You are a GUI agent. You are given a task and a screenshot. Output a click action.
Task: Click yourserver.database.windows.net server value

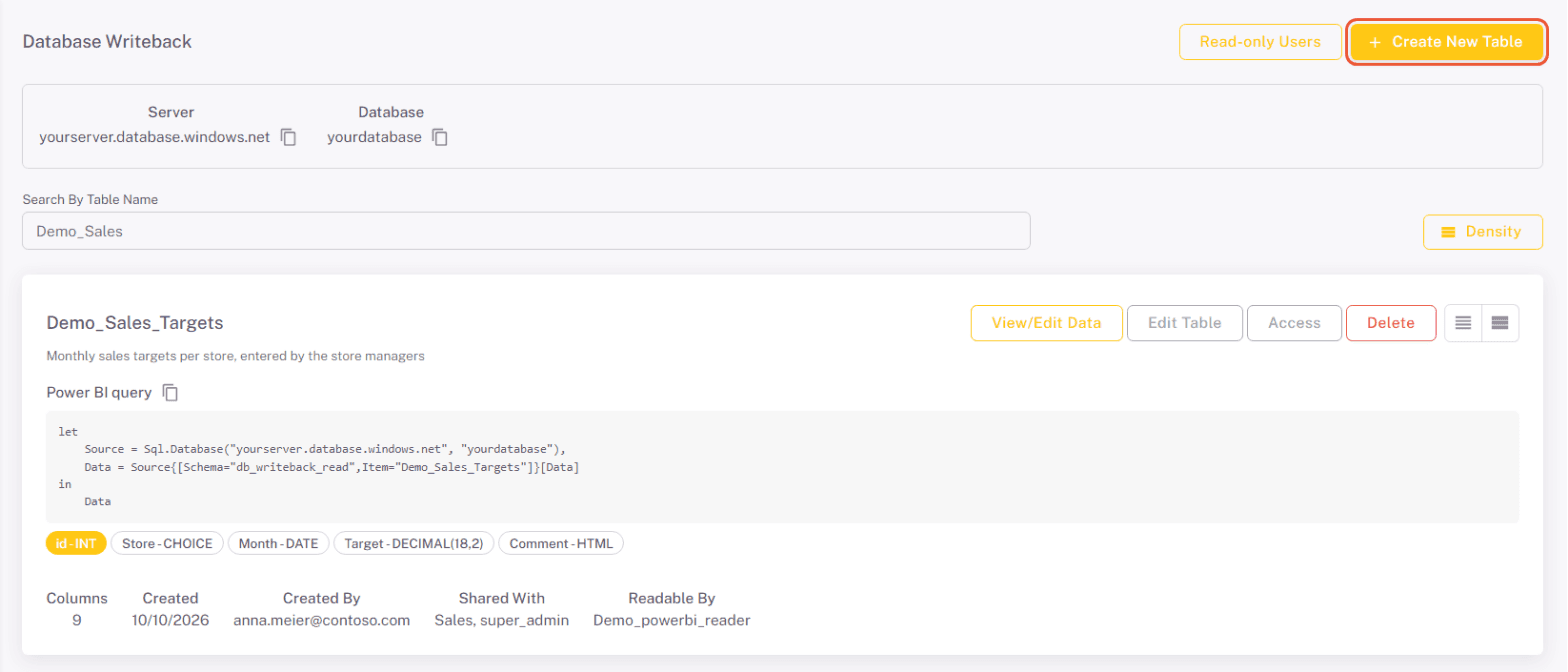(154, 137)
